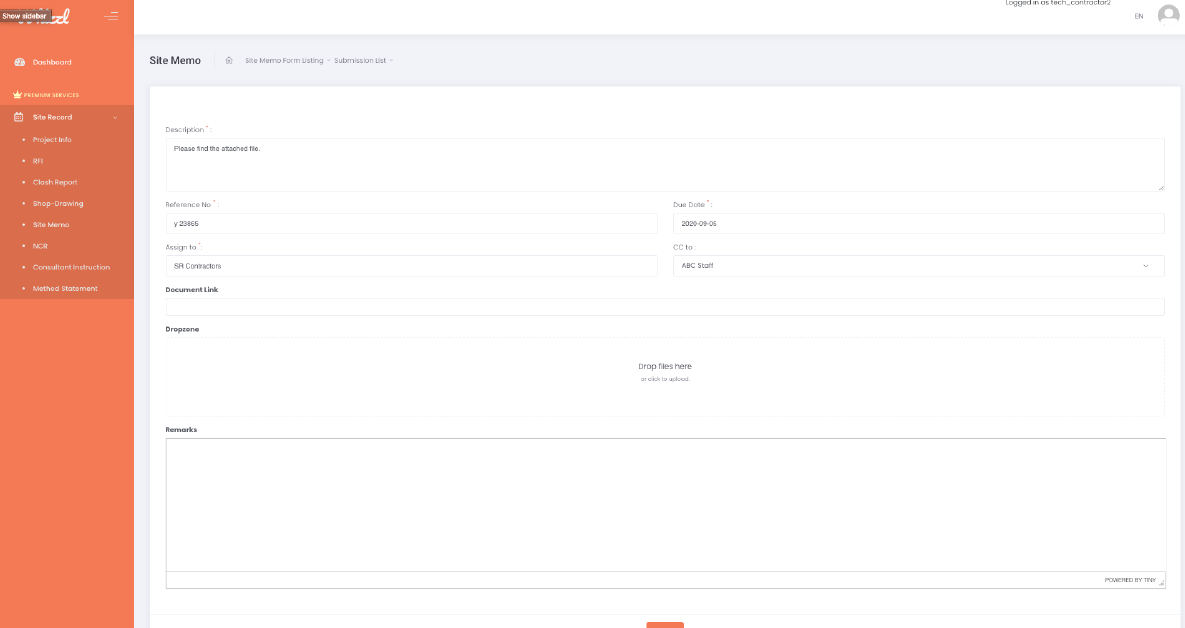Screen dimensions: 1185x628
Task: Switch language using the EN selector
Action: [1139, 16]
